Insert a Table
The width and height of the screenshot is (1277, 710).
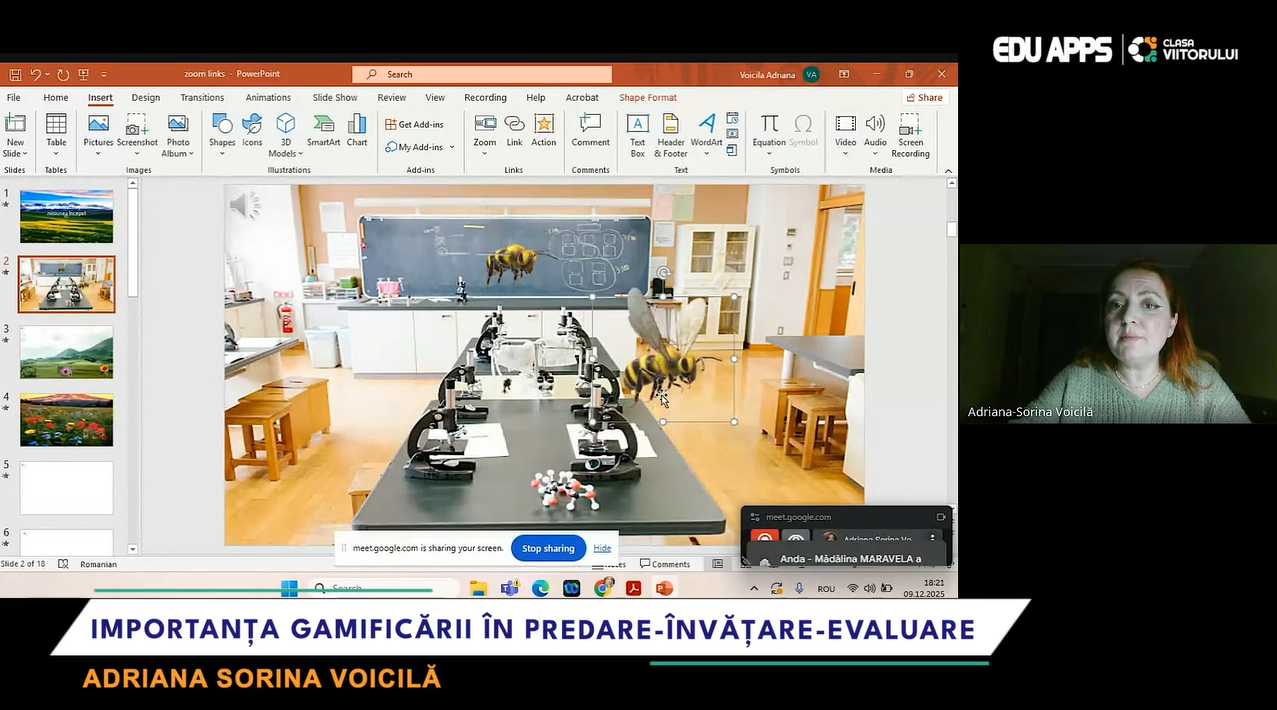pos(56,136)
